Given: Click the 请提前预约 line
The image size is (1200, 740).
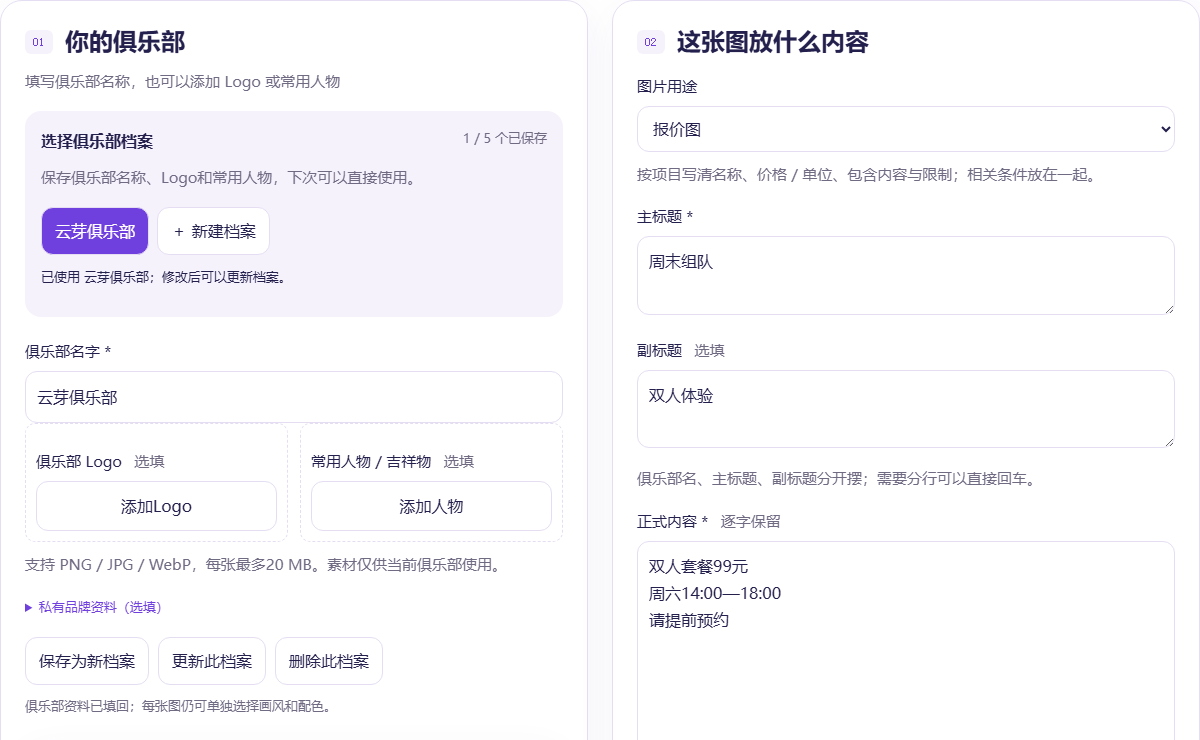Looking at the screenshot, I should pyautogui.click(x=689, y=619).
